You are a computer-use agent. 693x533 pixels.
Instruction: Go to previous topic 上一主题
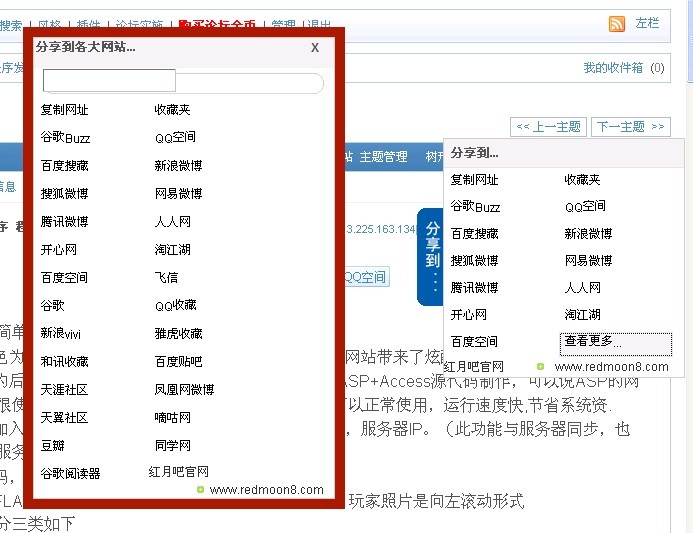pos(548,127)
